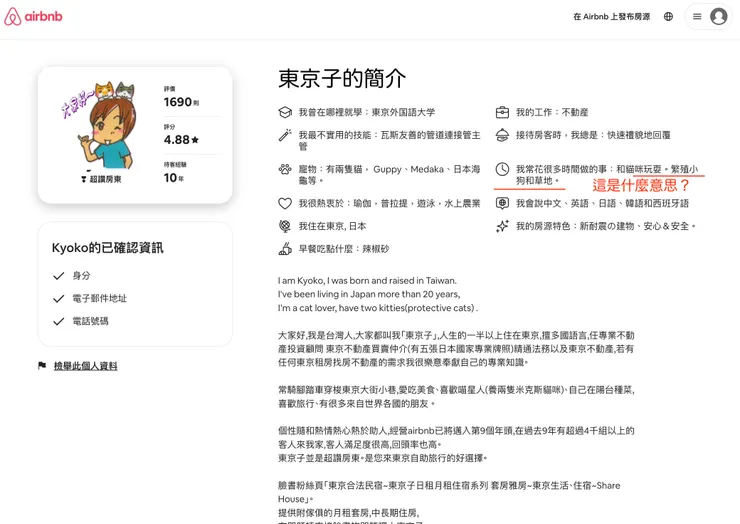Click the 10 年 hosting experience value

pos(174,178)
